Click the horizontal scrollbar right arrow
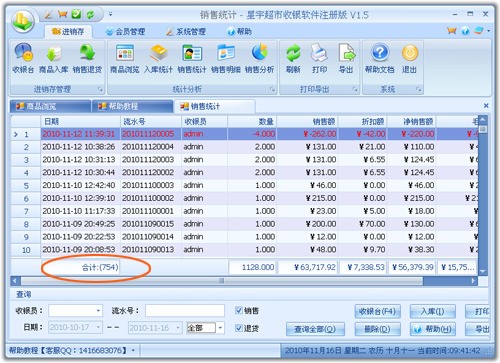 (x=473, y=281)
